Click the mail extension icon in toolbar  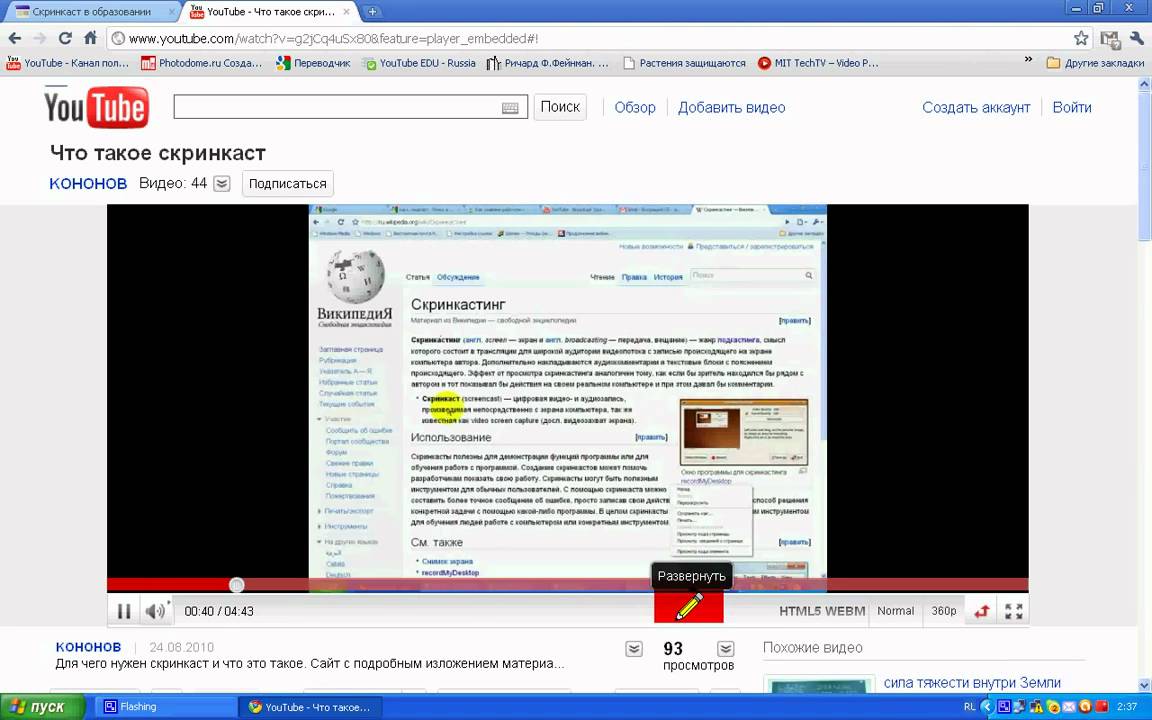1110,39
